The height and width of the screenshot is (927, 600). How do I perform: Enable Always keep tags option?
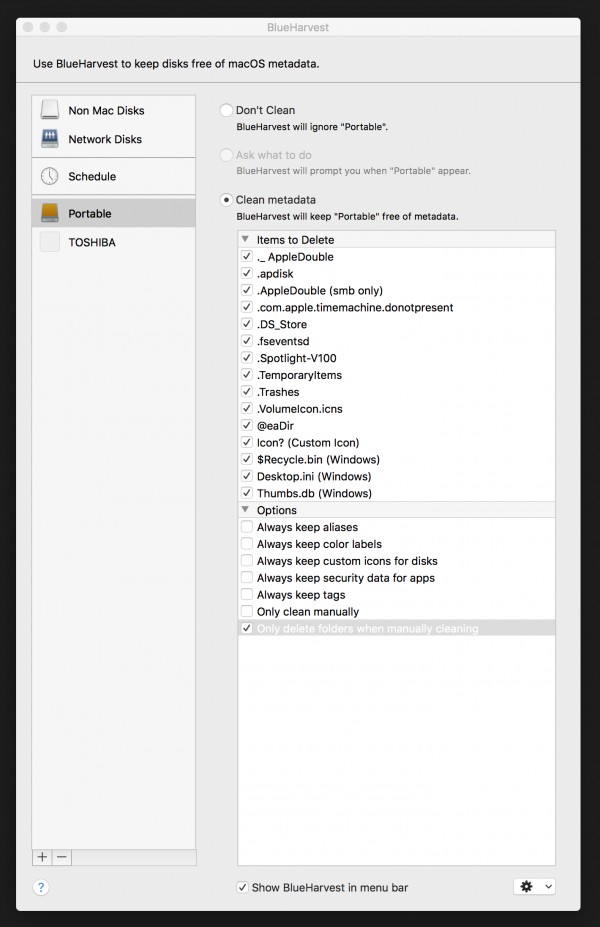click(247, 594)
